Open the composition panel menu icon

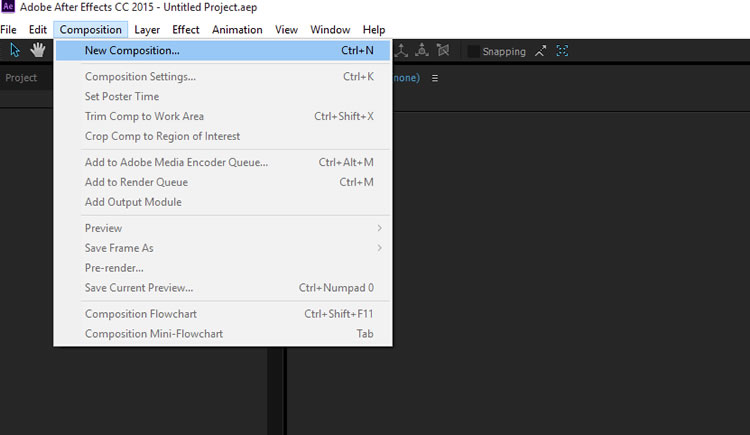[435, 78]
